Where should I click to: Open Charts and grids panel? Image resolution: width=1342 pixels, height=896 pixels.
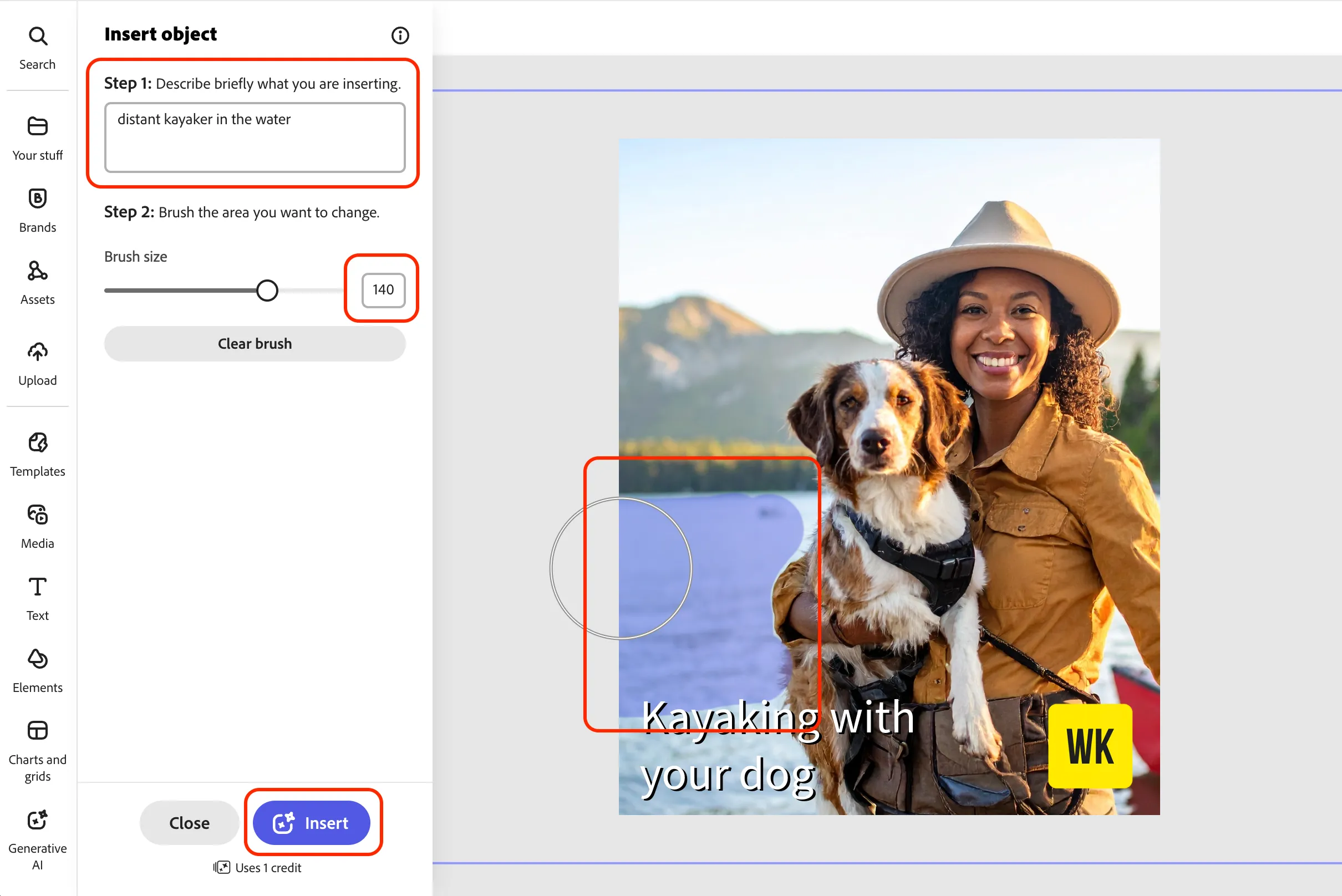click(38, 751)
